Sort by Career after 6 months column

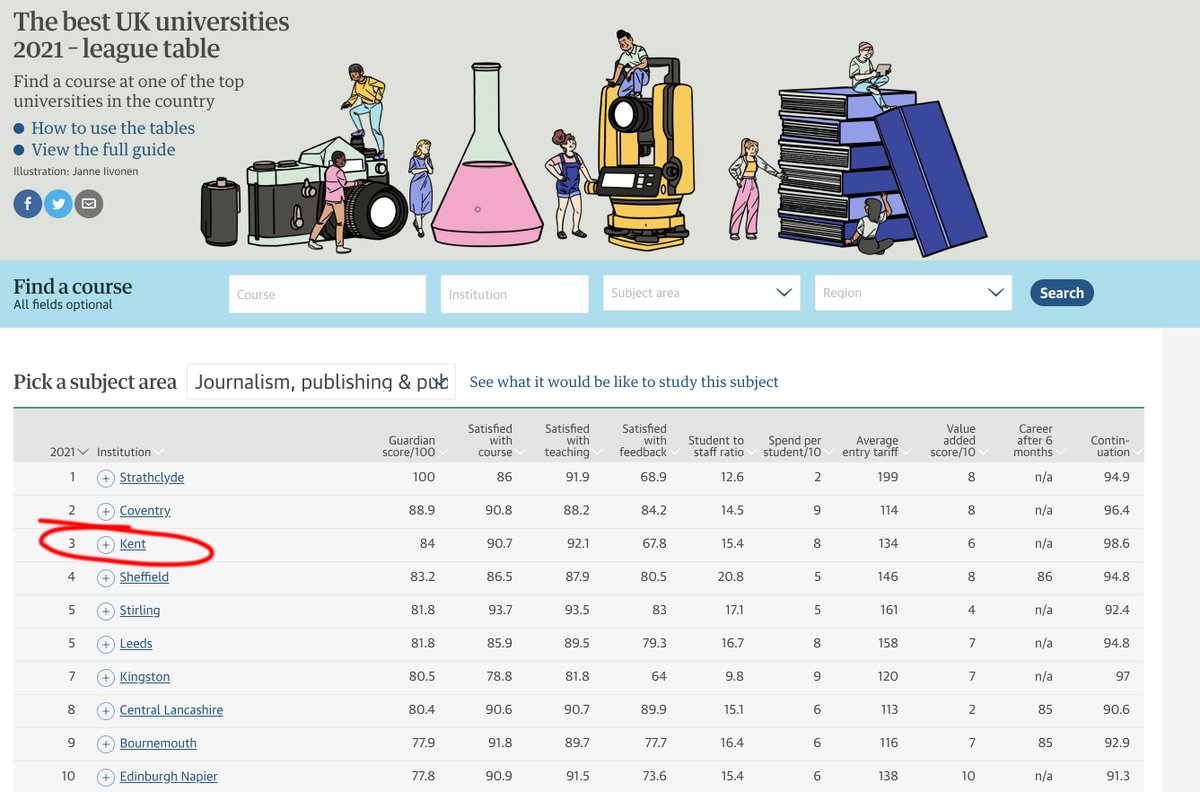coord(1039,440)
